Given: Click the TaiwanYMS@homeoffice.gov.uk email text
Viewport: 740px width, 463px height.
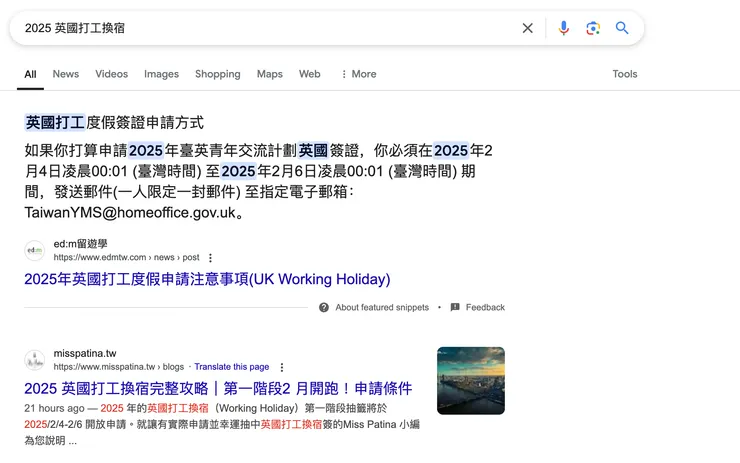Looking at the screenshot, I should click(x=130, y=213).
